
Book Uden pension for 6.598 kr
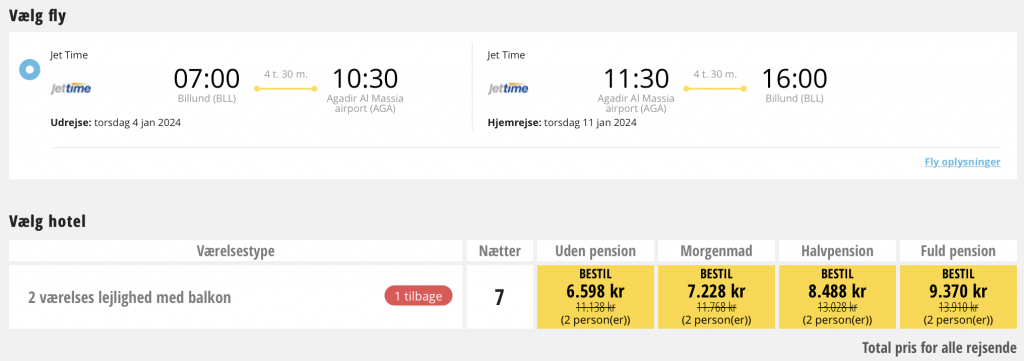coord(595,297)
